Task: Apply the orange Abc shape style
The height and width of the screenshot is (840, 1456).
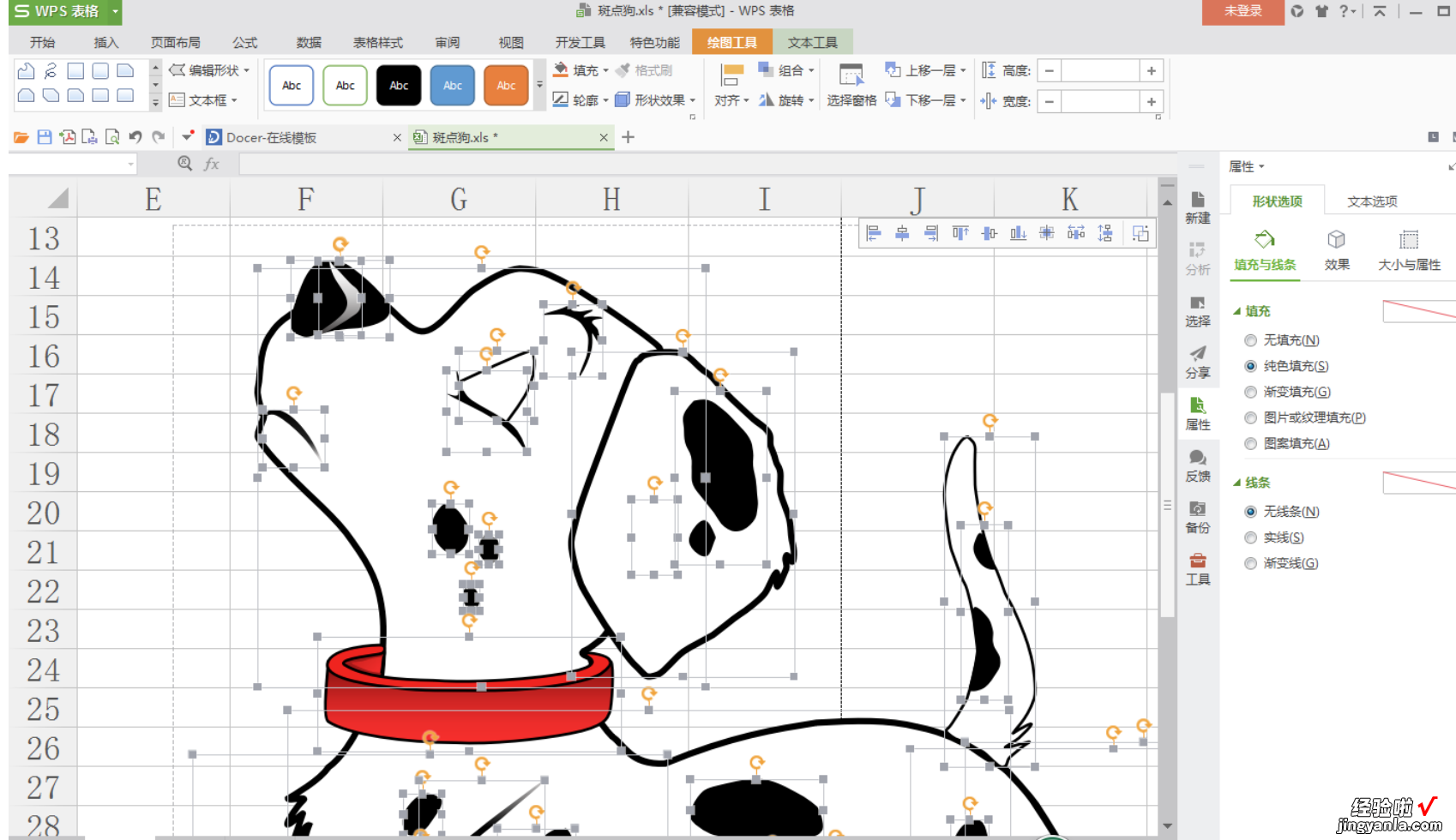Action: pos(506,86)
